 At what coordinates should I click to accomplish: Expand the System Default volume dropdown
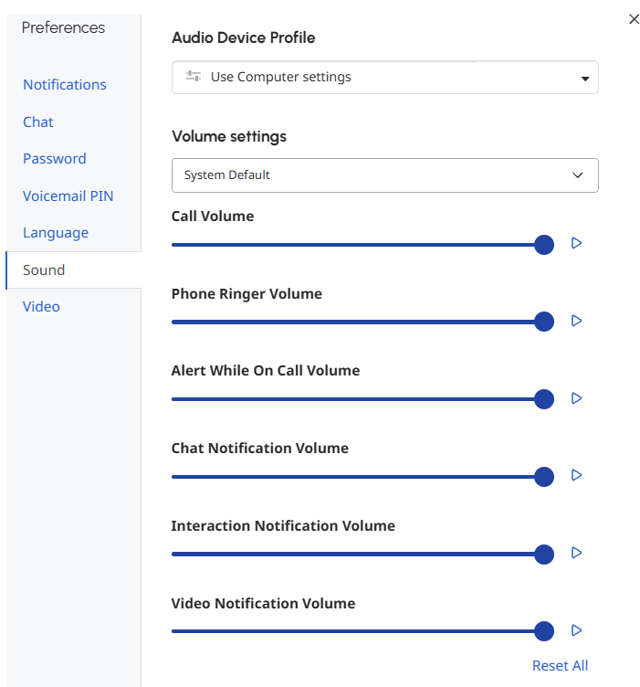pos(385,175)
